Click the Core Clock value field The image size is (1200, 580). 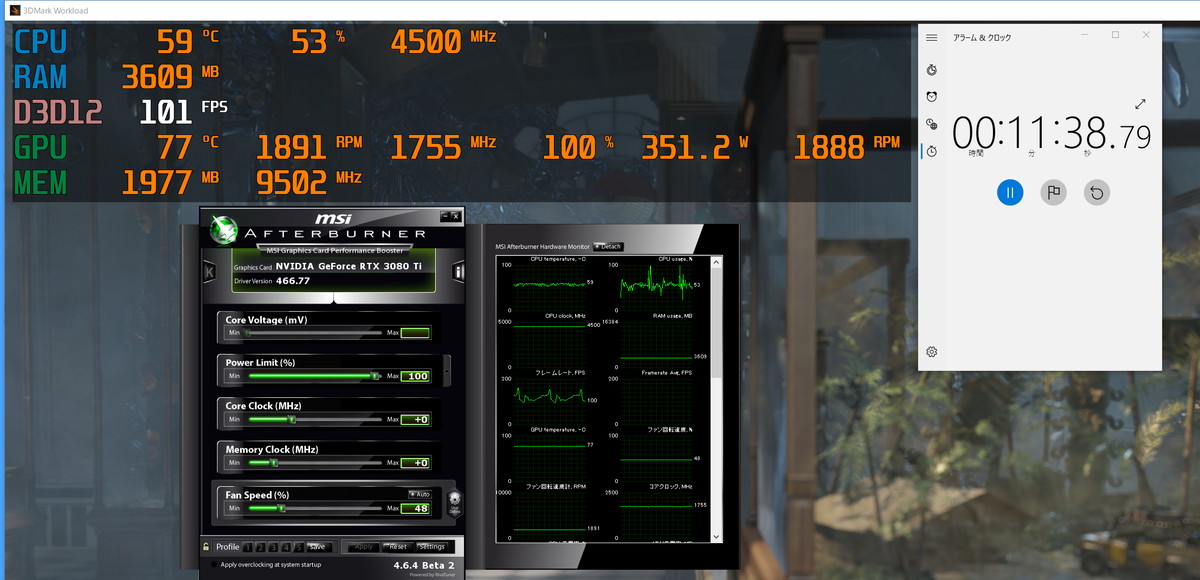(x=415, y=420)
